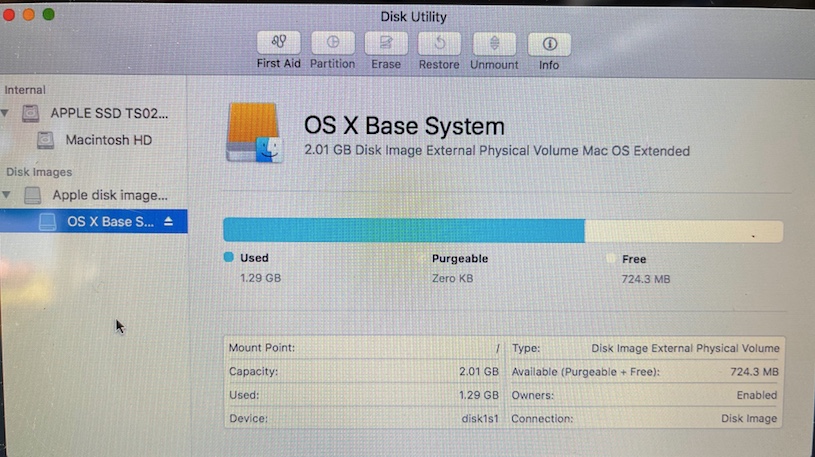Viewport: 815px width, 457px height.
Task: Close the Disk Utility window
Action: [x=8, y=14]
